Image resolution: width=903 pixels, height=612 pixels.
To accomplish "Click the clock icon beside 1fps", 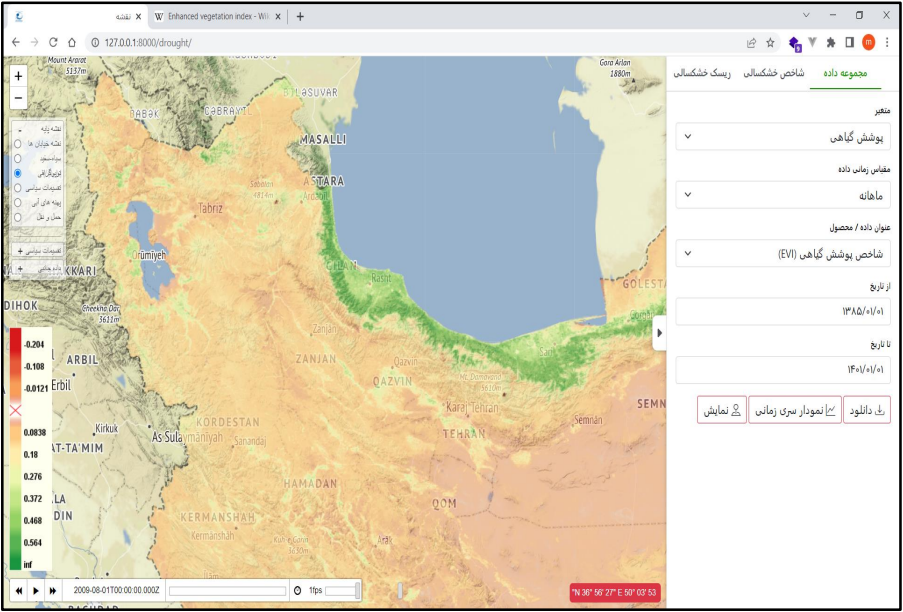I will [x=297, y=591].
